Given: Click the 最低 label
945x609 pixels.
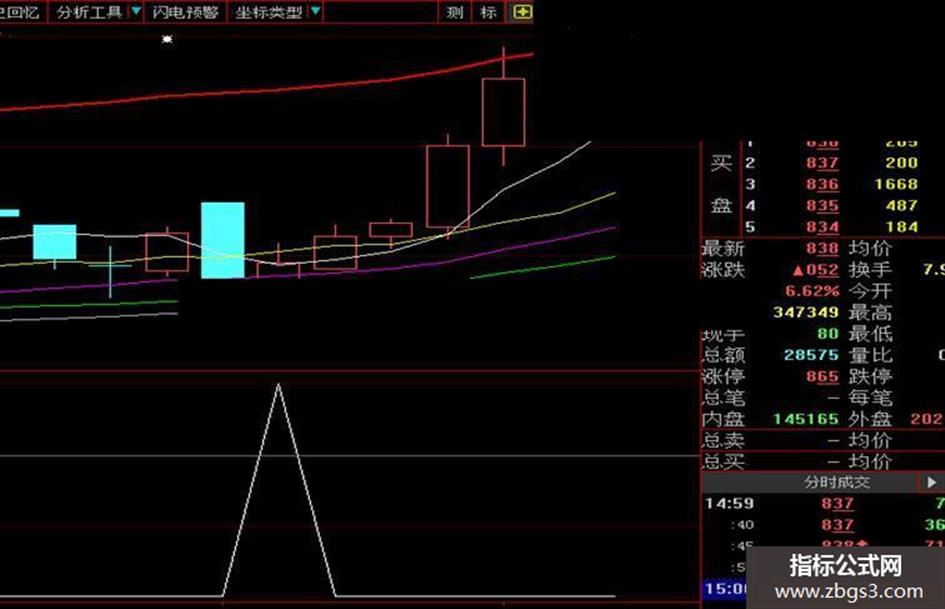Looking at the screenshot, I should click(870, 333).
